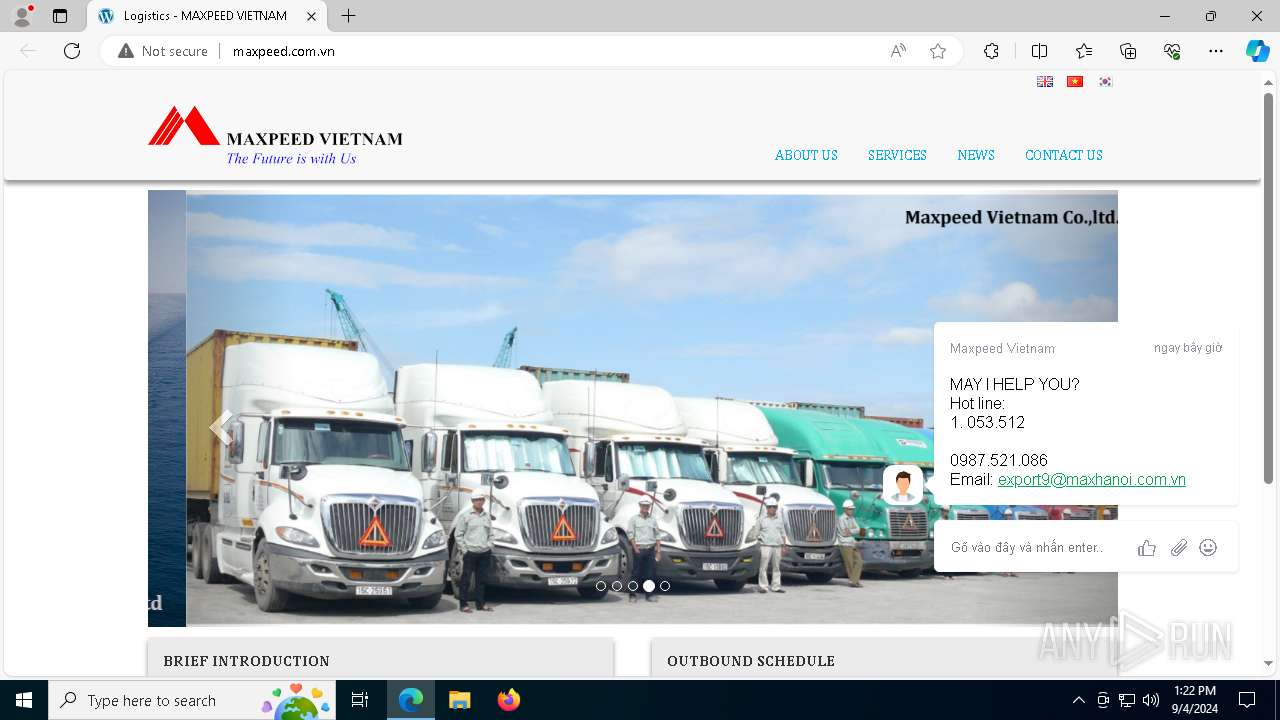This screenshot has height=720, width=1280.
Task: Open the notification center
Action: (1247, 700)
